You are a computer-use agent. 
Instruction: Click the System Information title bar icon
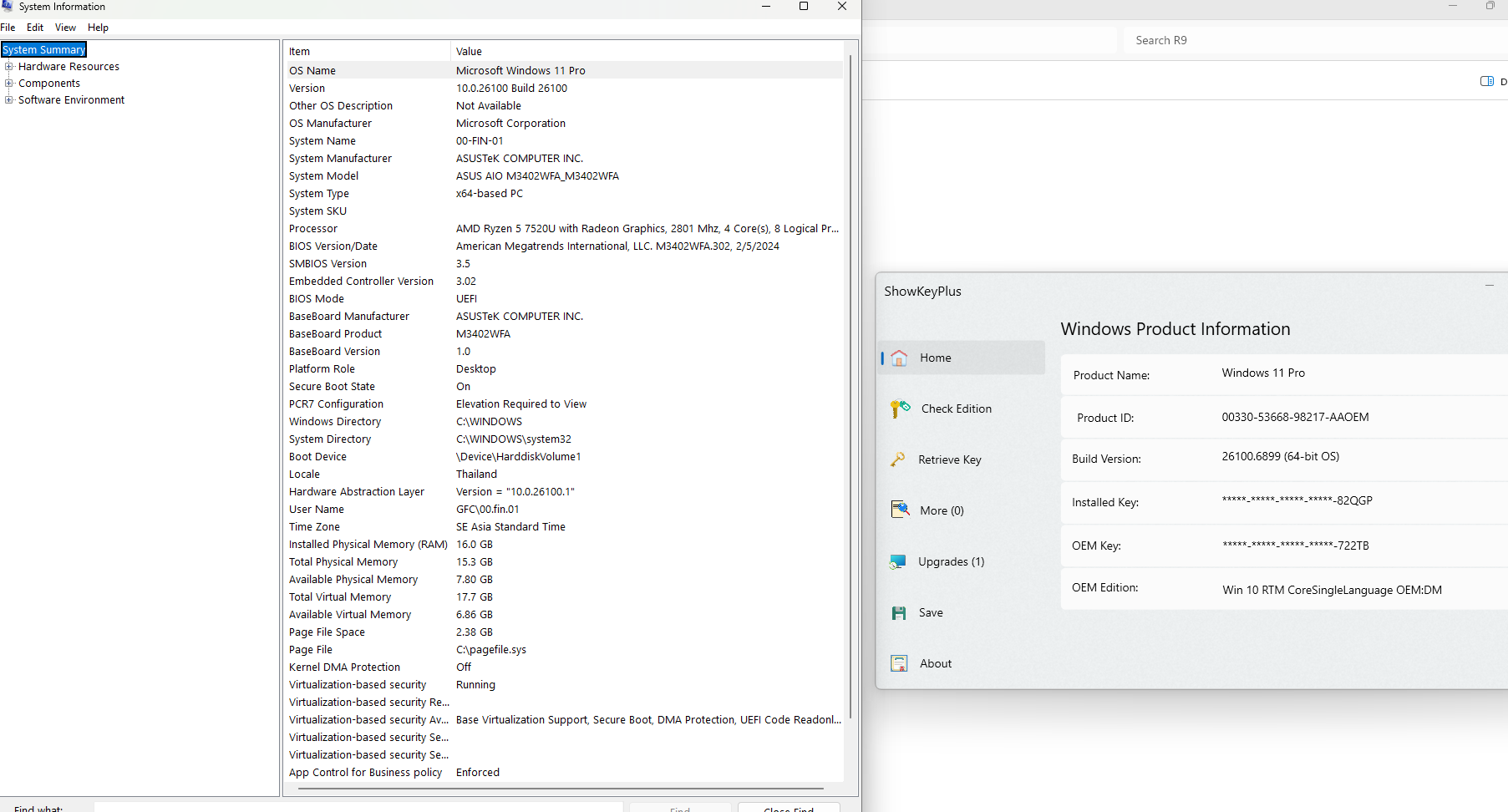pyautogui.click(x=8, y=7)
